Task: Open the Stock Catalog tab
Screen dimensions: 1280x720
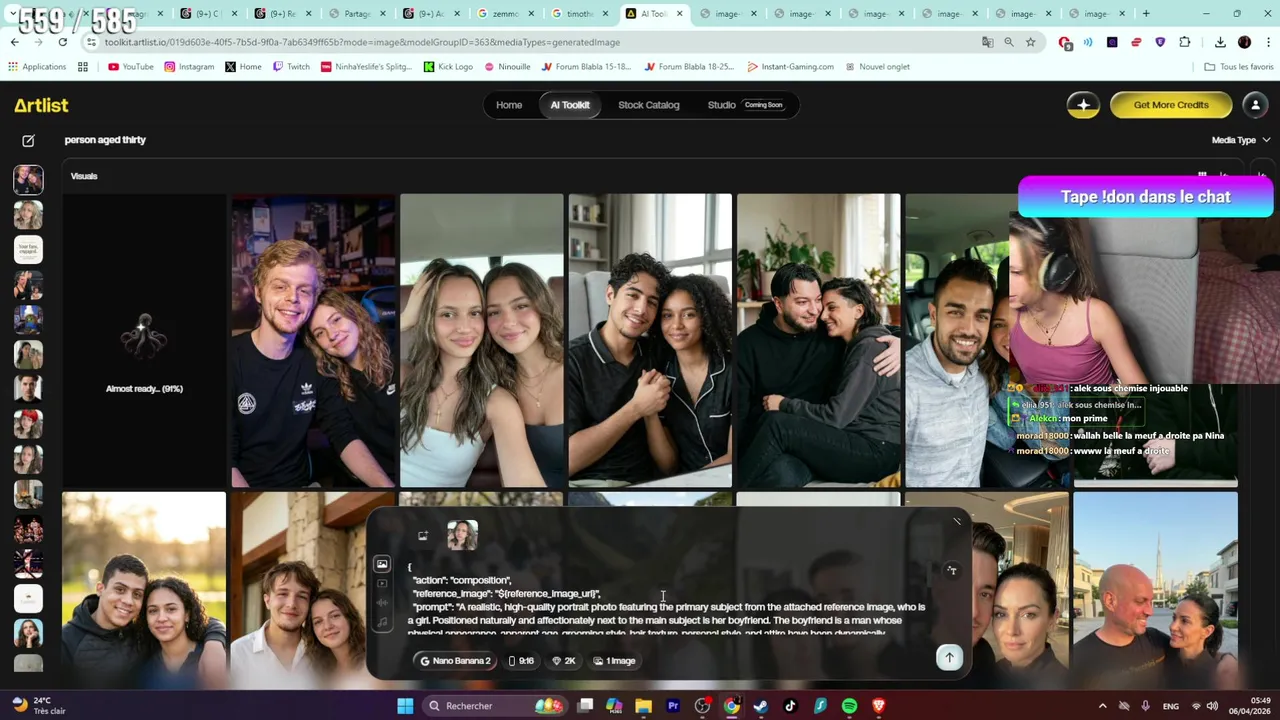Action: pos(648,105)
